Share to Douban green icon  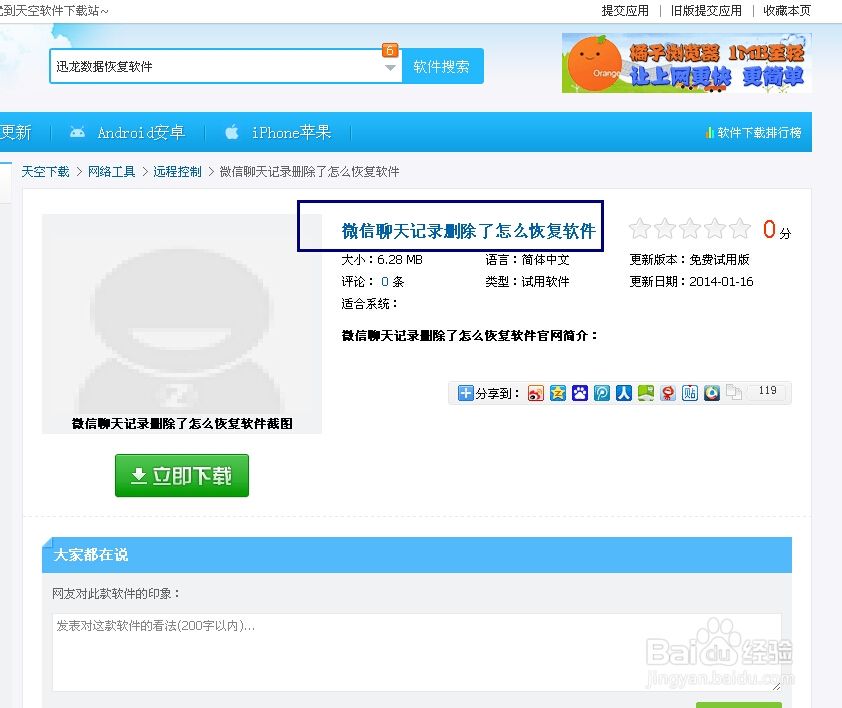pyautogui.click(x=645, y=393)
